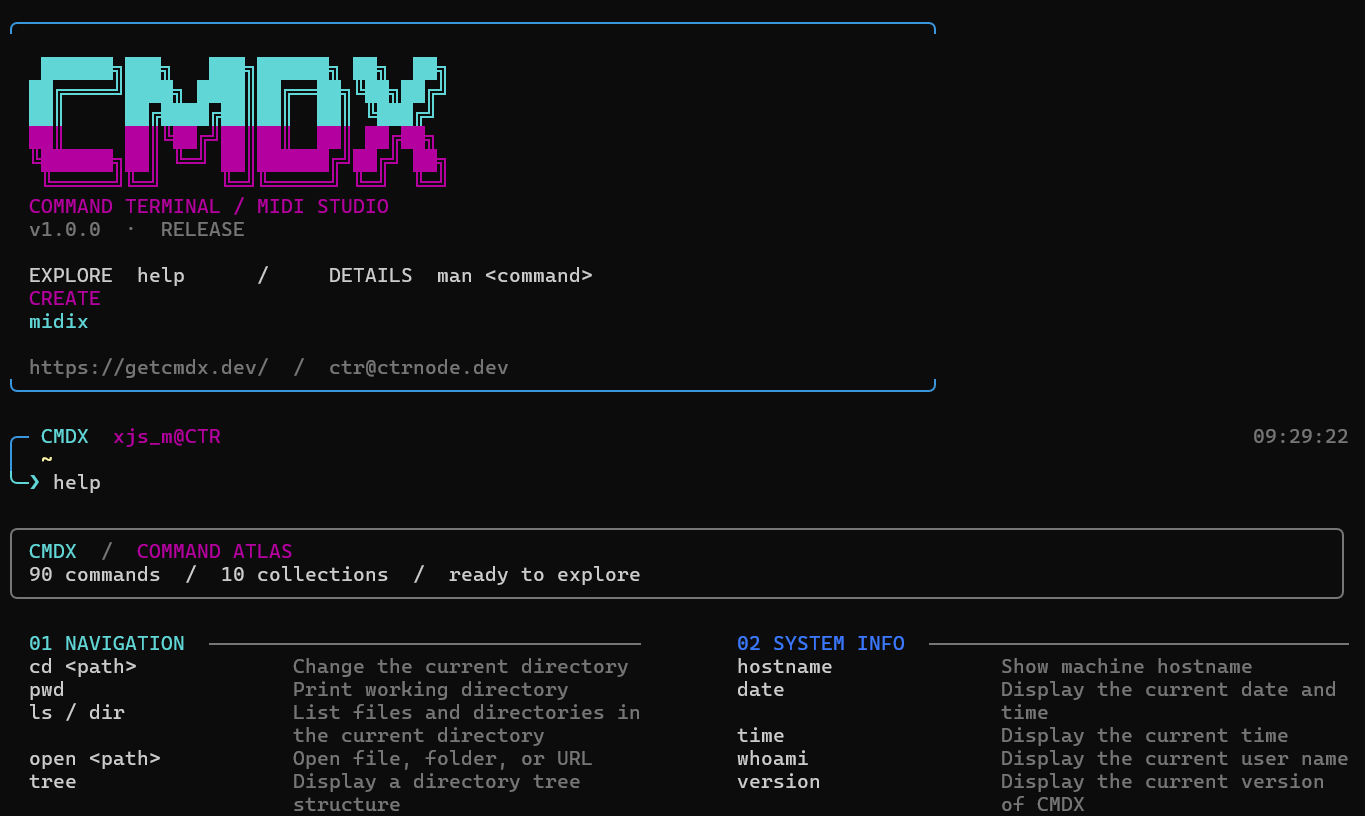Screen dimensions: 1365x816
Task: Click the ls / dir command entry
Action: [77, 712]
